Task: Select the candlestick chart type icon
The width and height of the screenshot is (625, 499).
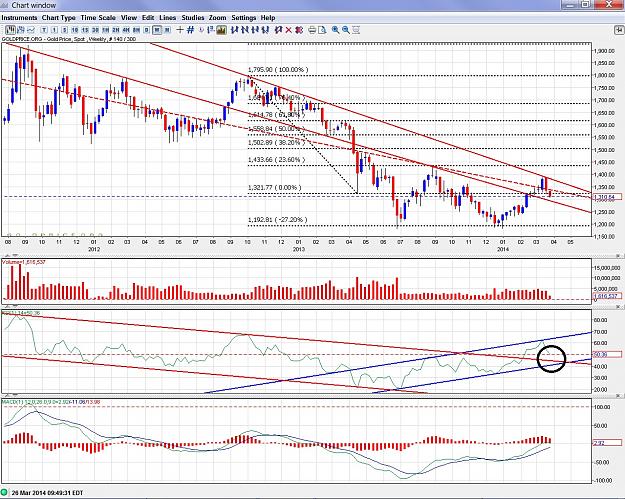Action: click(10, 30)
